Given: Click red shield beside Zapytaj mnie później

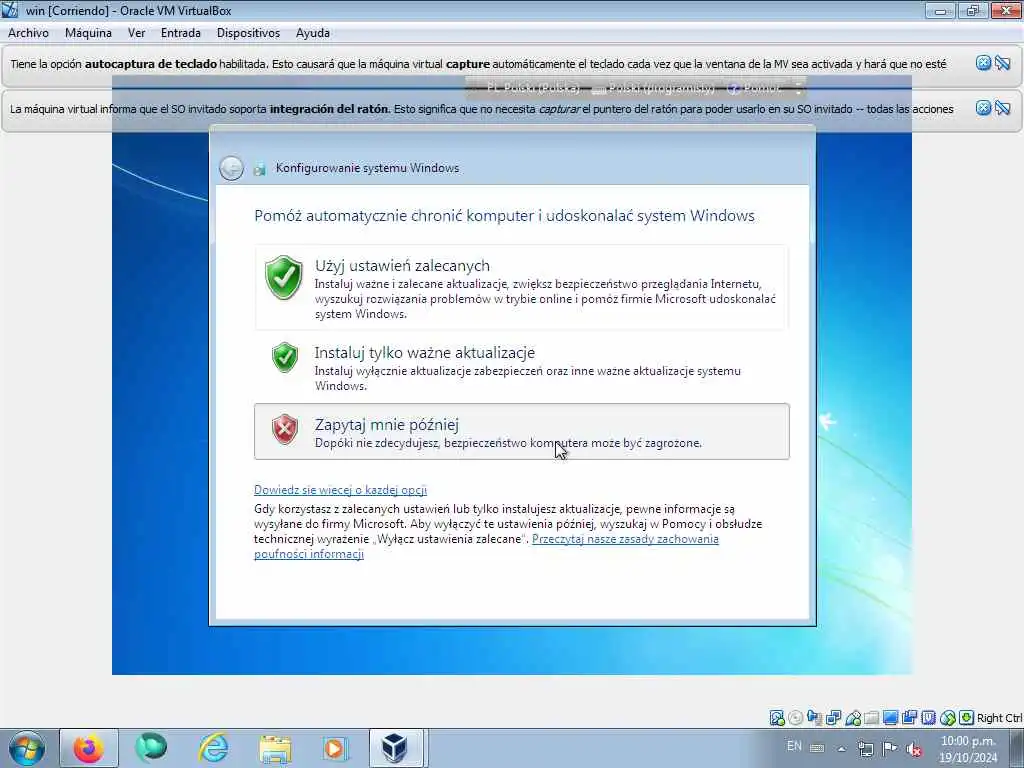Looking at the screenshot, I should click(285, 429).
